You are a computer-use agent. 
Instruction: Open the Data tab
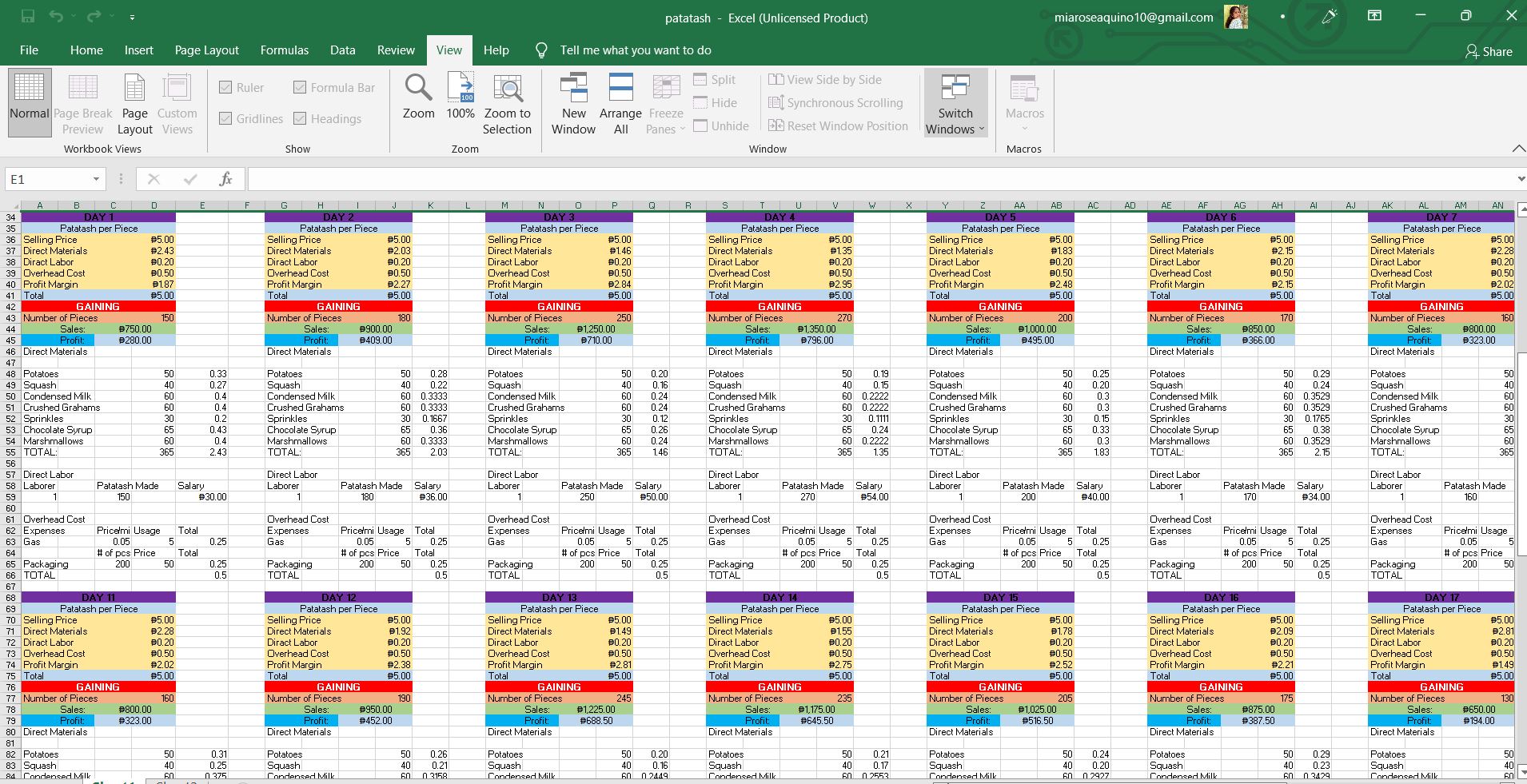342,50
